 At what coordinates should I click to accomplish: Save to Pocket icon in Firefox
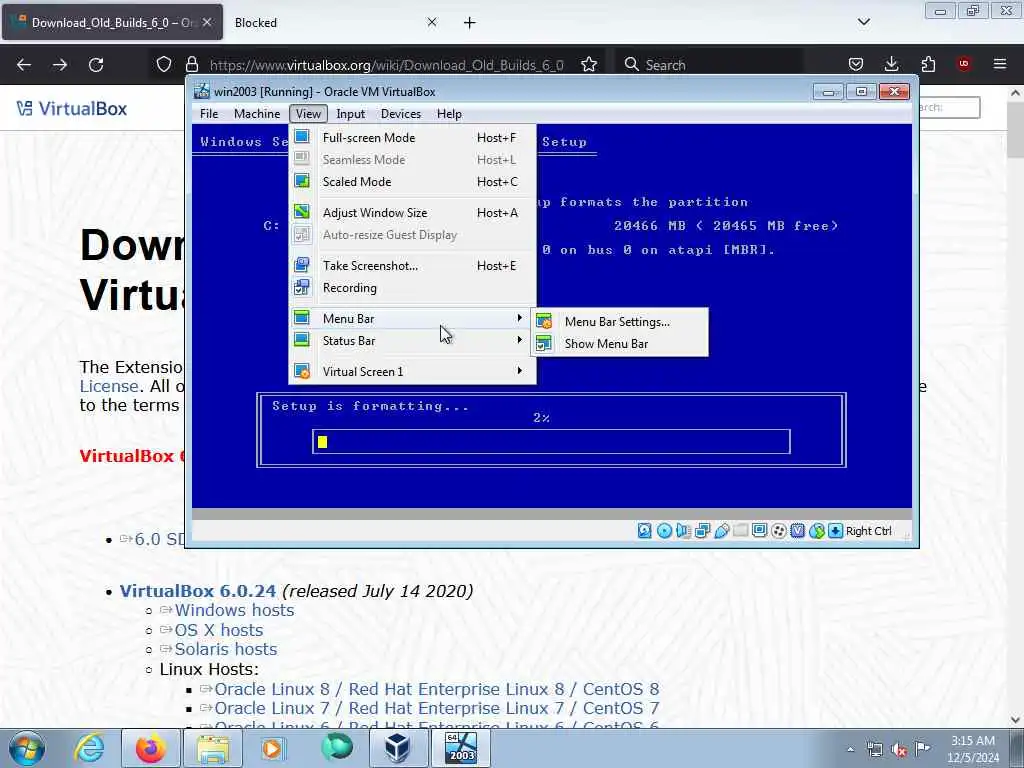coord(856,64)
